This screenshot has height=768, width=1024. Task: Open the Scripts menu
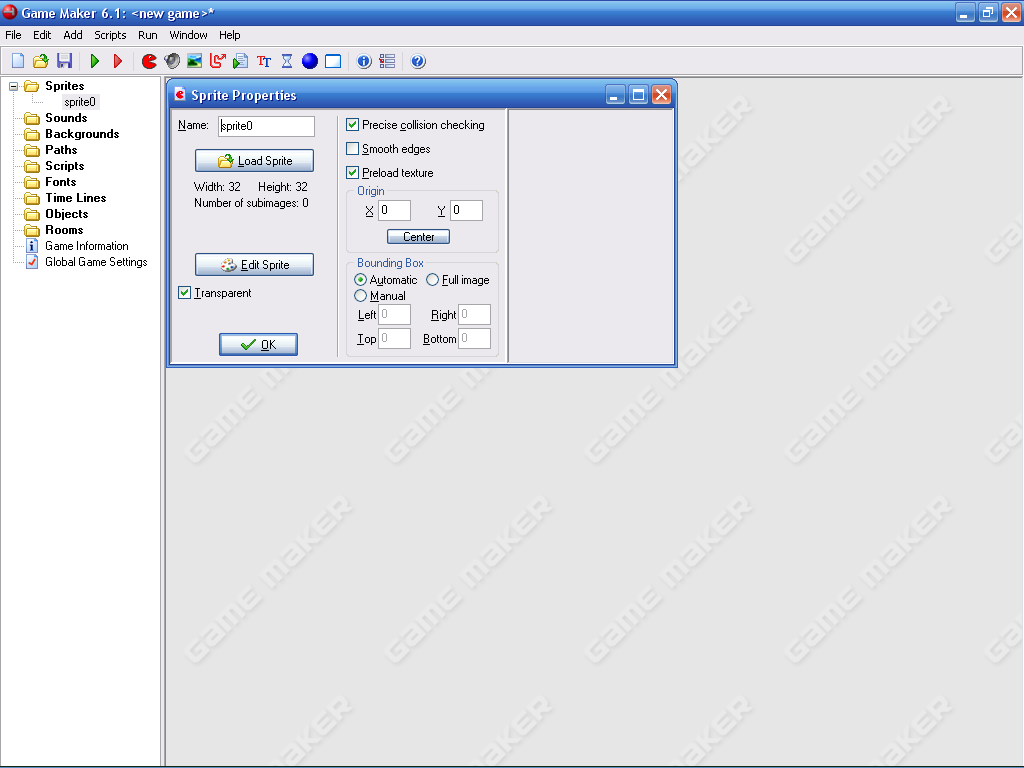110,35
